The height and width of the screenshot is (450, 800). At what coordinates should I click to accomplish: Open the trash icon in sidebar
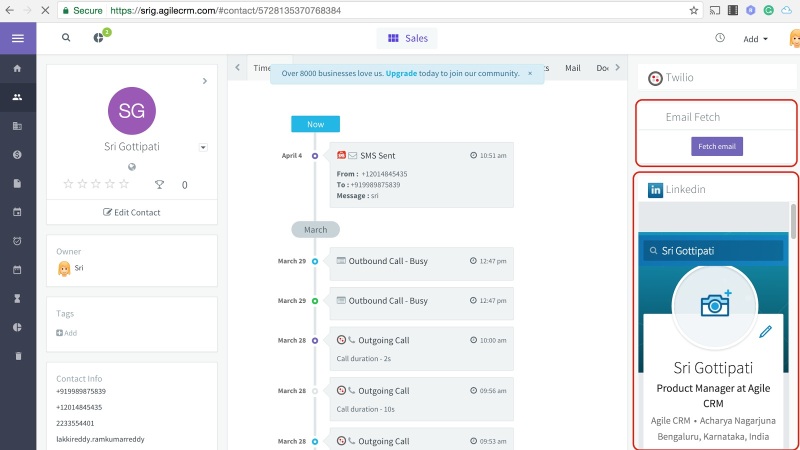(18, 356)
